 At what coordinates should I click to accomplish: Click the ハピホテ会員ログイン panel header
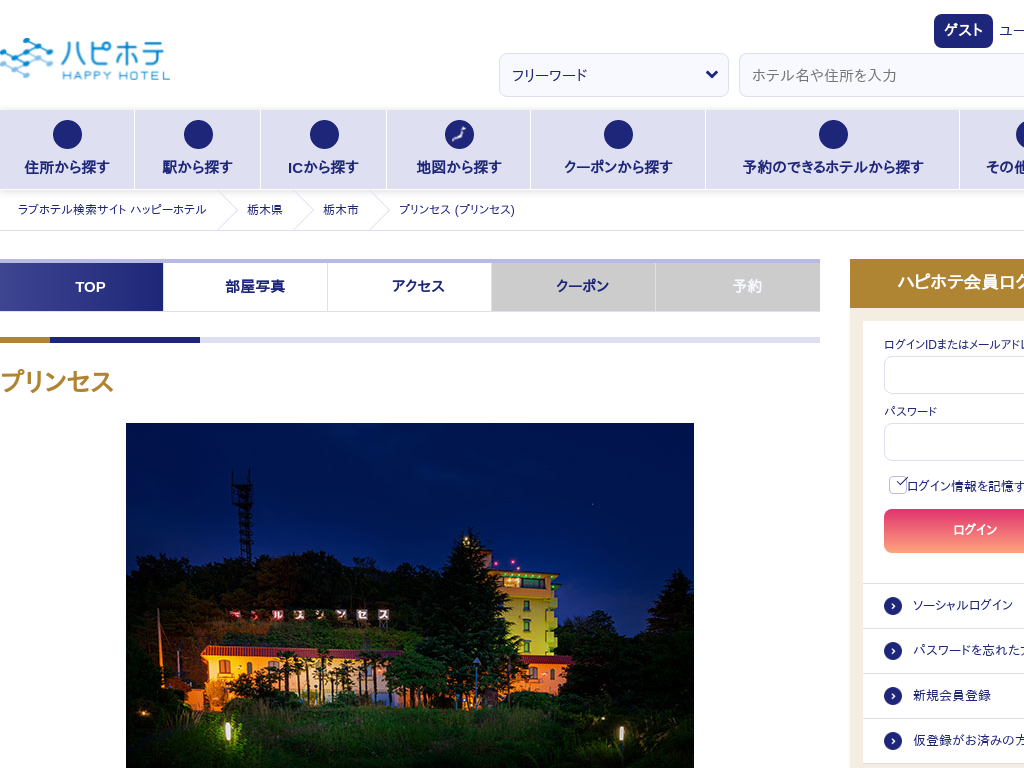point(937,283)
